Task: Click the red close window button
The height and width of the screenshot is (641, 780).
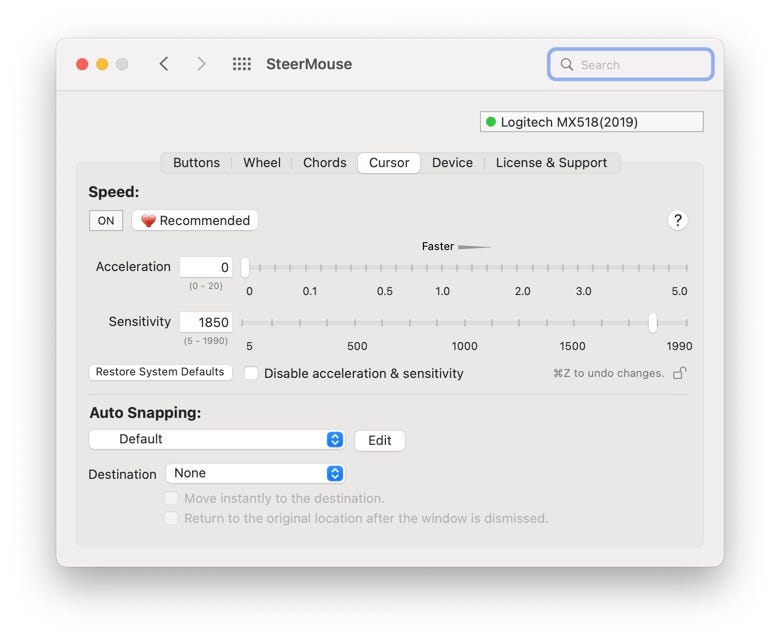Action: coord(82,64)
